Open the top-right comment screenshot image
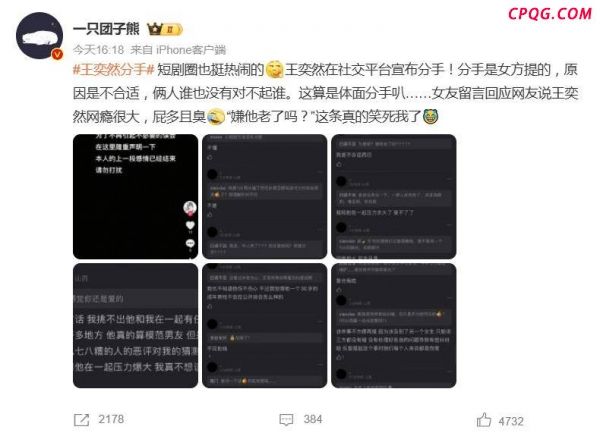This screenshot has height=436, width=600. pos(394,197)
